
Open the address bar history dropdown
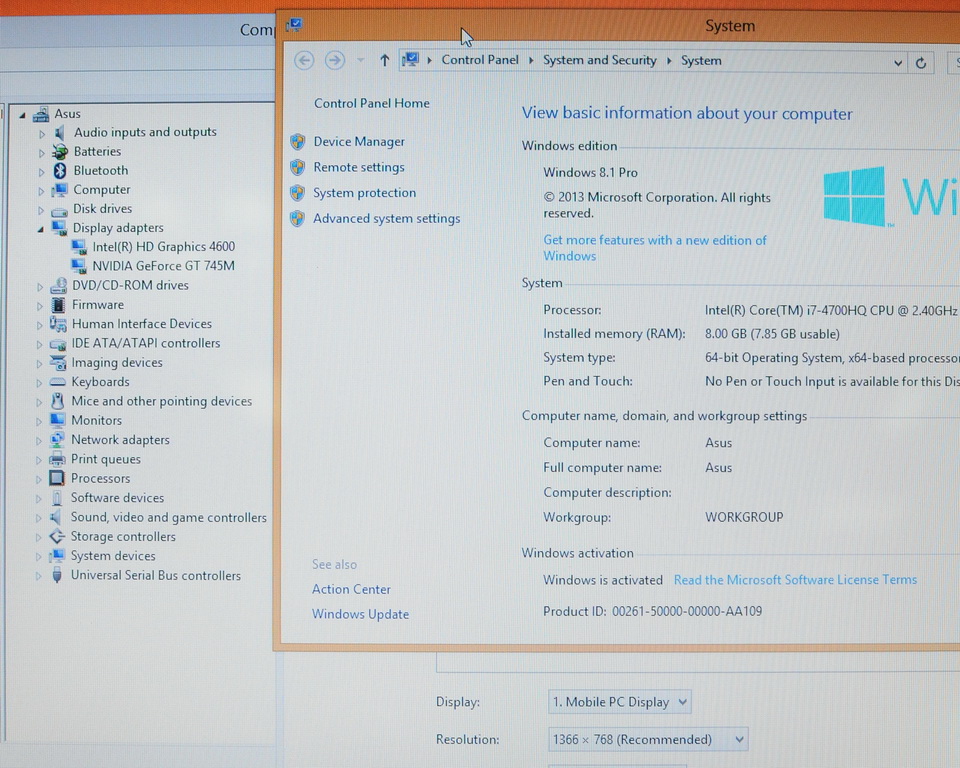898,62
